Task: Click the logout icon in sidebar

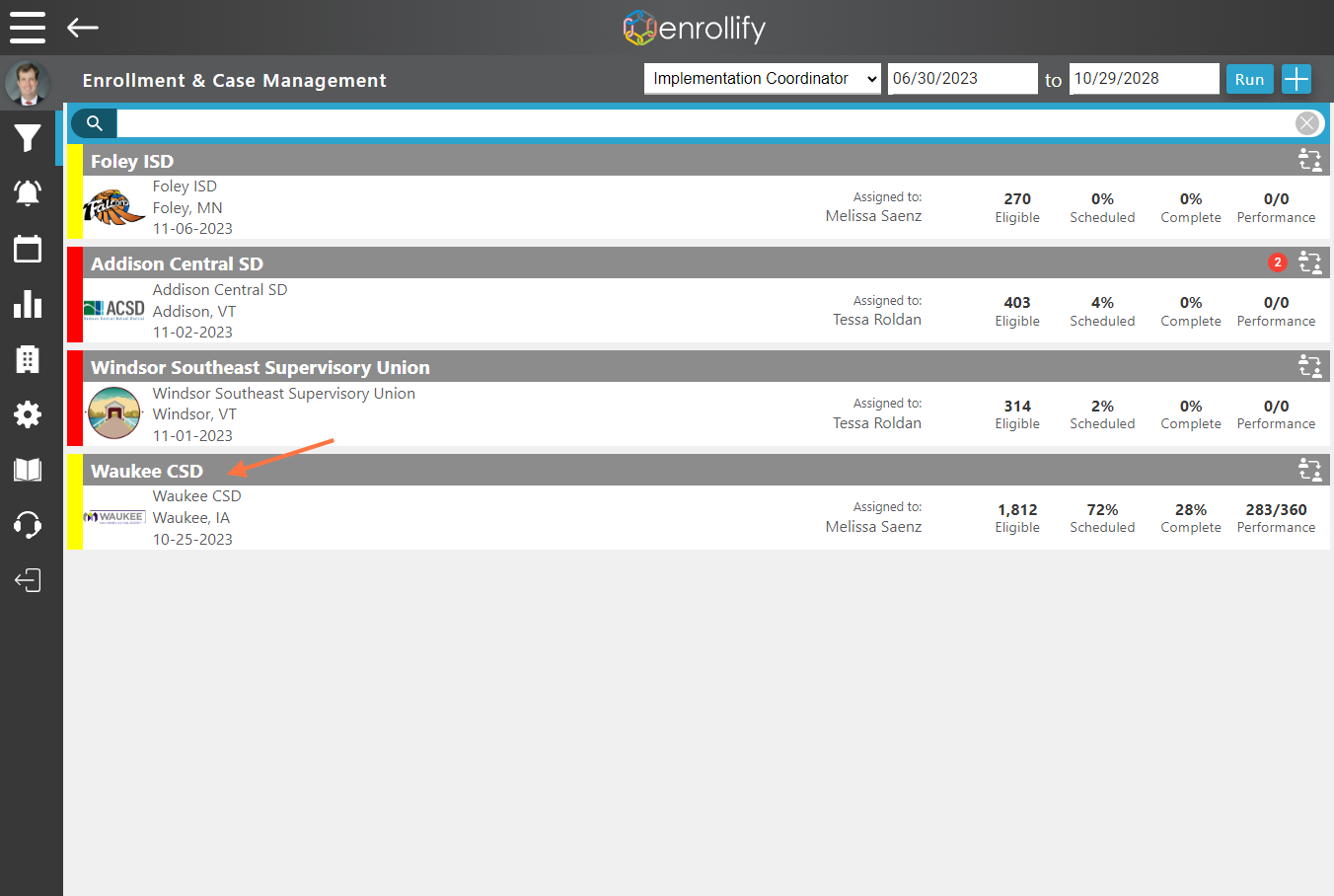Action: click(28, 580)
